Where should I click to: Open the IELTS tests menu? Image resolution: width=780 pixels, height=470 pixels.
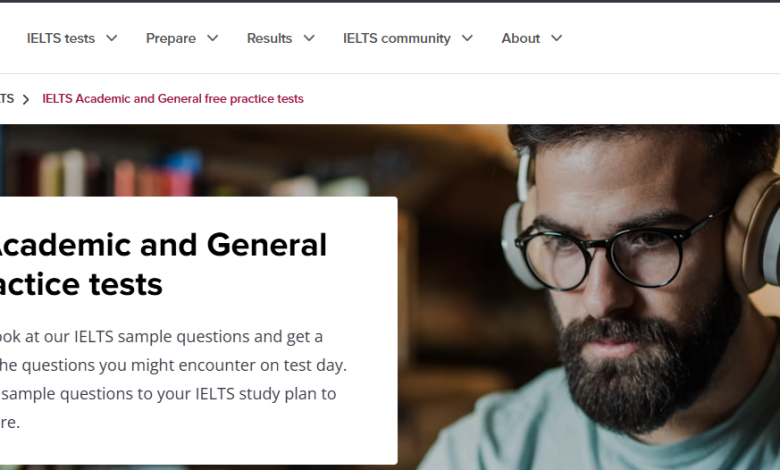60,38
